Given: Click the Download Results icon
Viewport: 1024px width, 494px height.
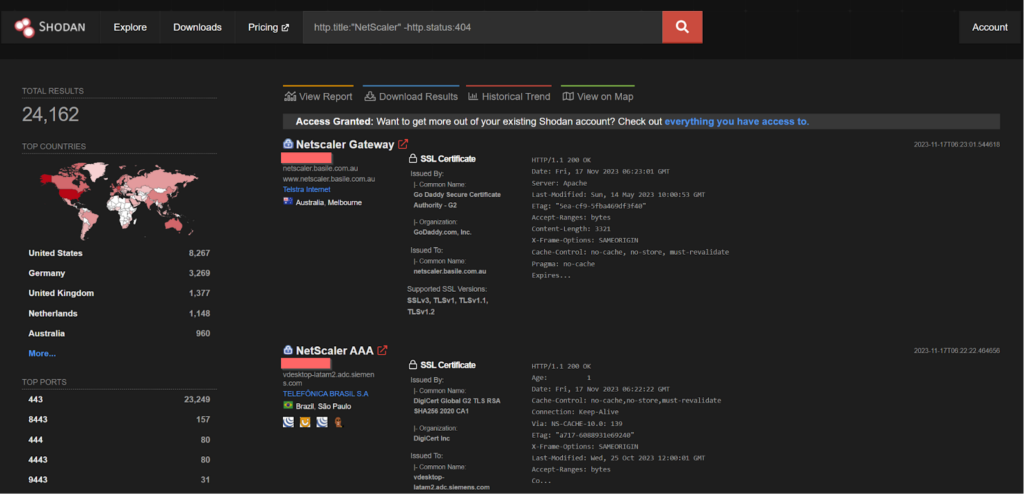Looking at the screenshot, I should point(370,97).
